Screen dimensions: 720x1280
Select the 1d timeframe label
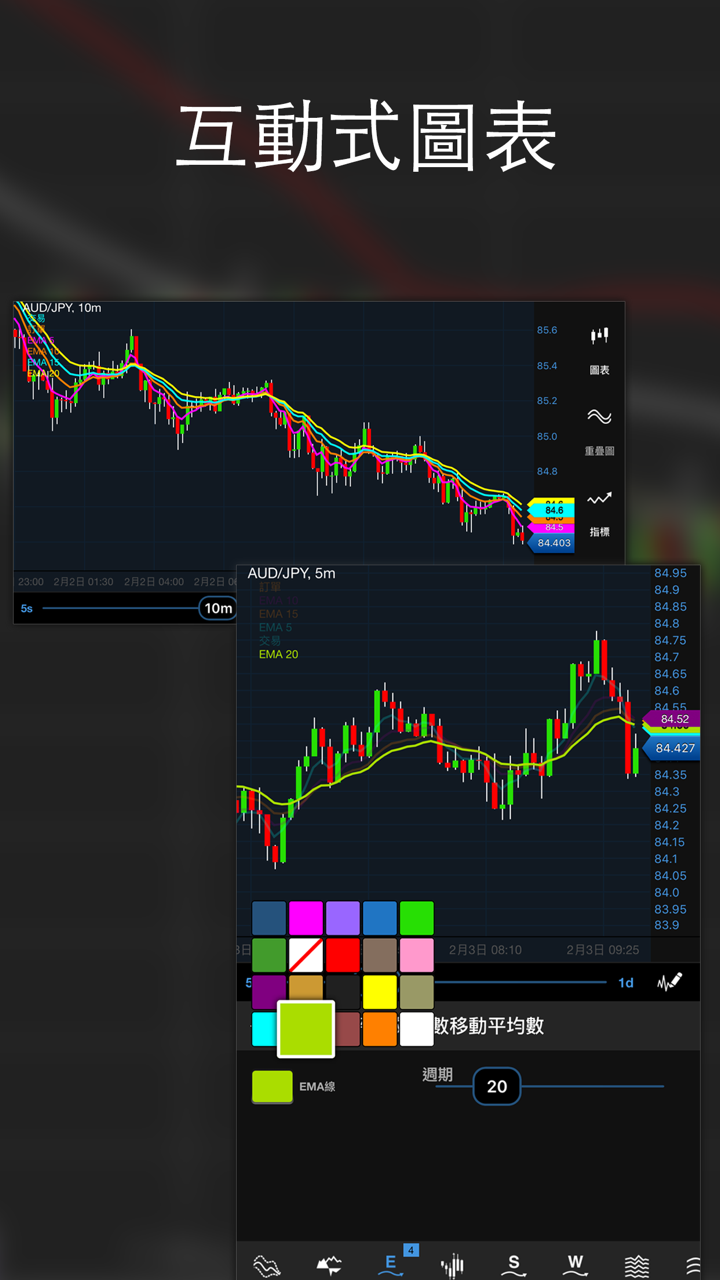[x=626, y=983]
